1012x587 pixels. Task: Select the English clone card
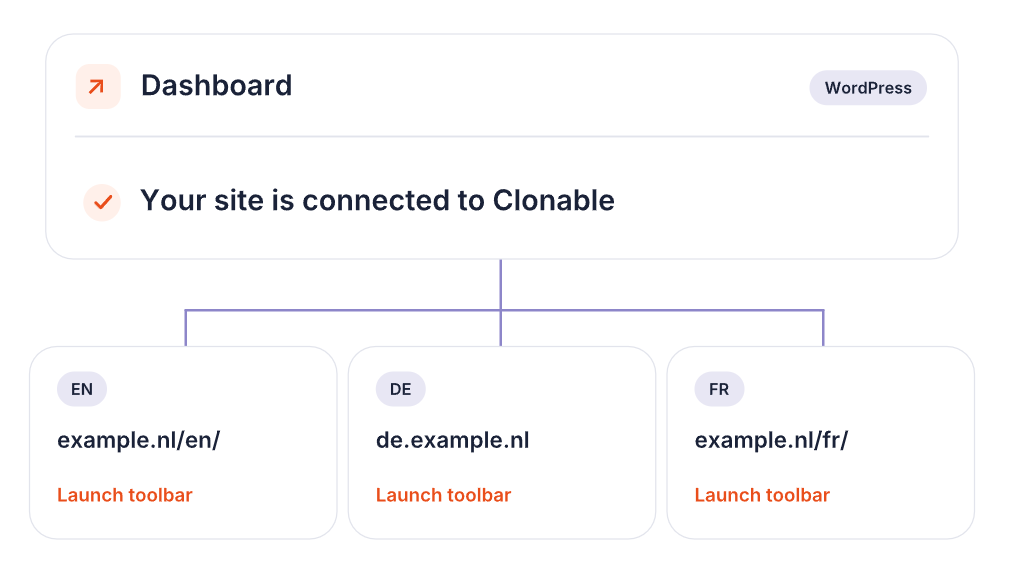pos(183,443)
